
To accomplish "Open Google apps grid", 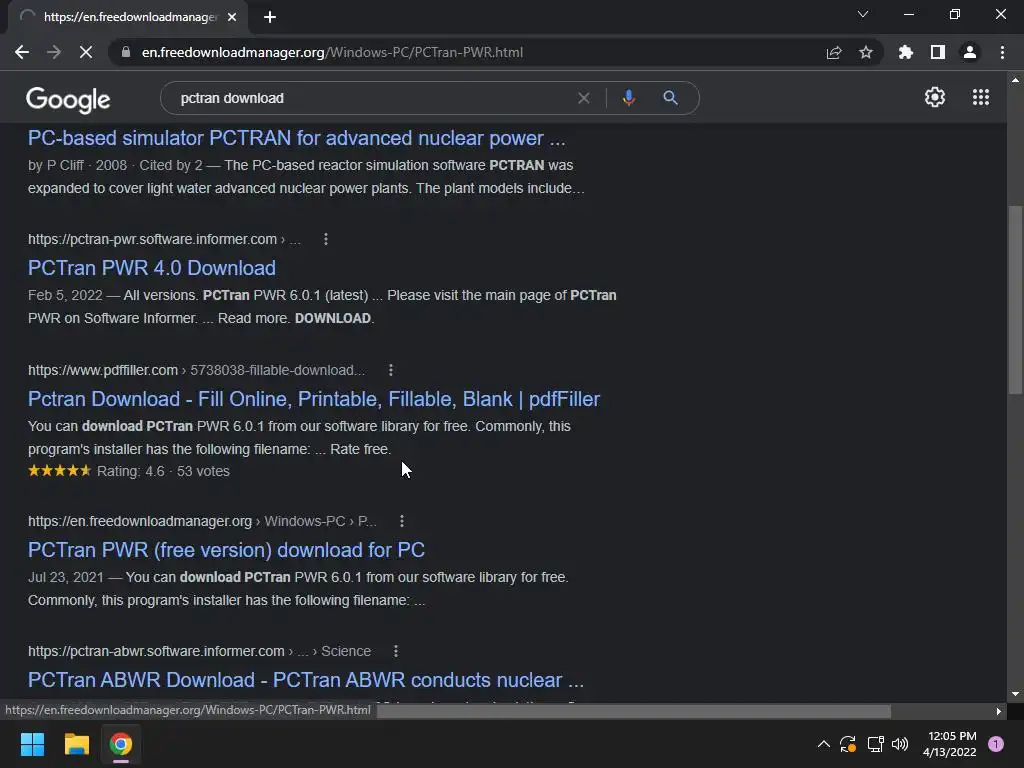I will pyautogui.click(x=980, y=97).
